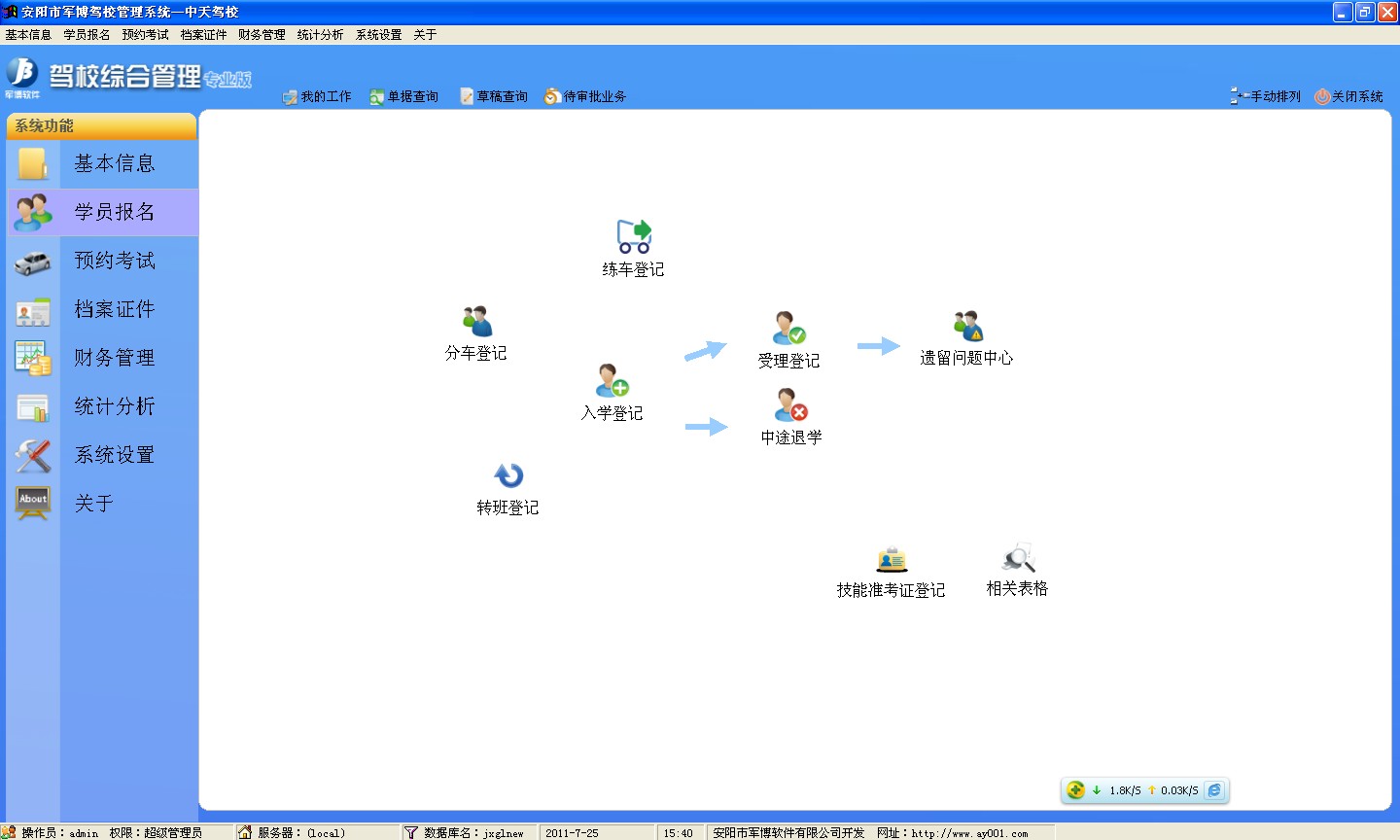This screenshot has height=840, width=1400.
Task: Open the 转班登记 refresh-arrow icon
Action: point(508,475)
